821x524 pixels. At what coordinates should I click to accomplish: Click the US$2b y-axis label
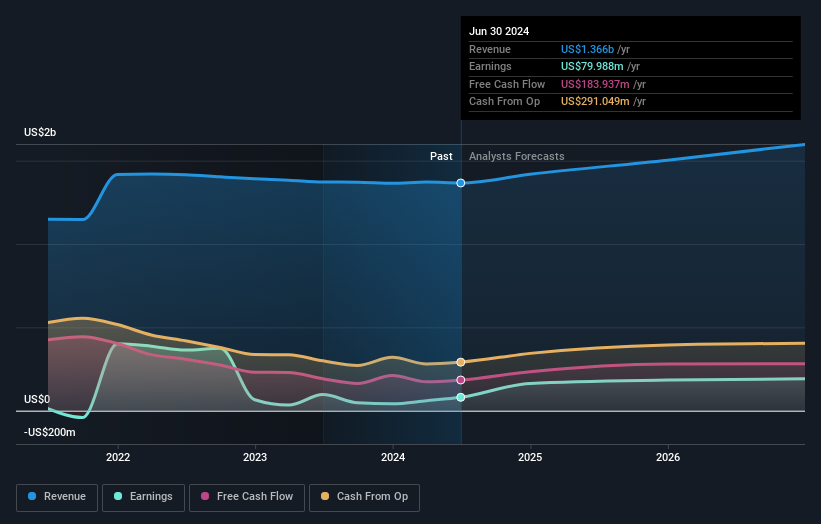40,132
